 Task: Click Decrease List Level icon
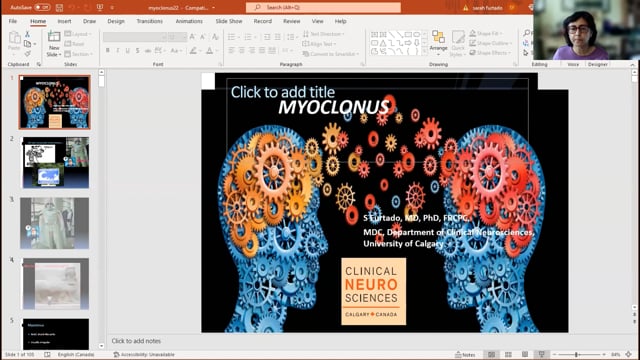coord(267,37)
